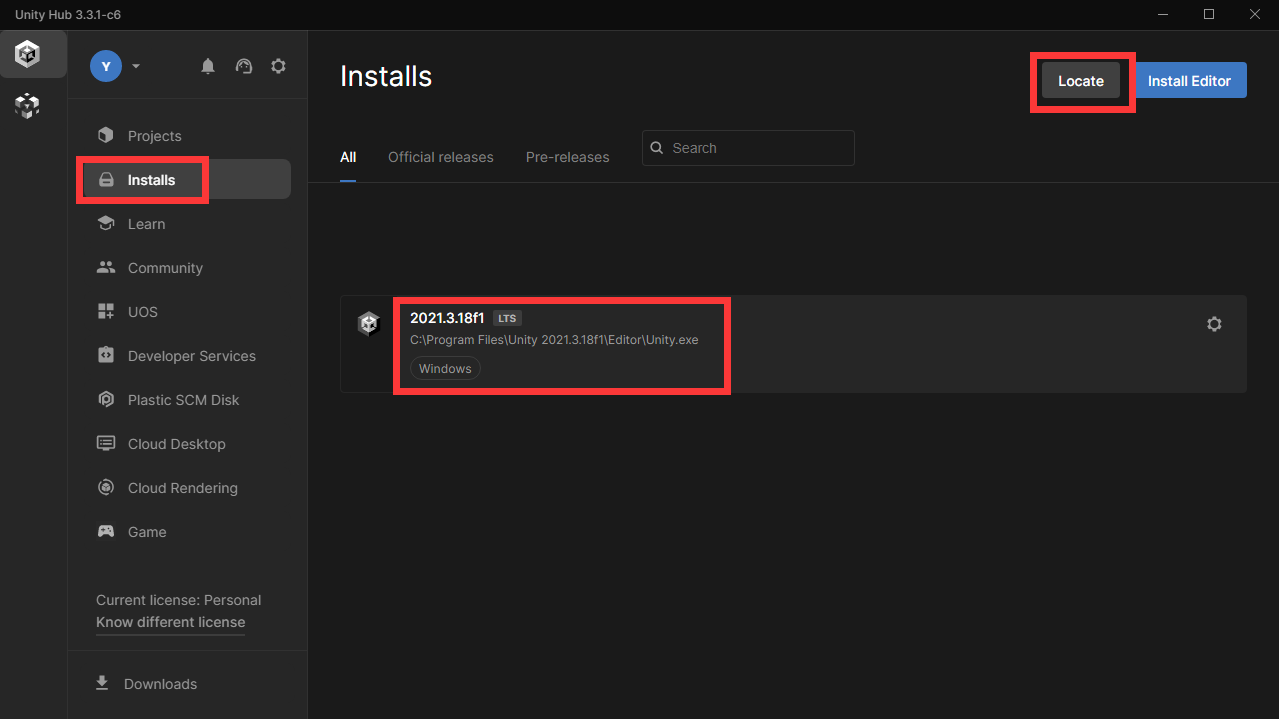
Task: Switch to Official releases tab
Action: [x=441, y=157]
